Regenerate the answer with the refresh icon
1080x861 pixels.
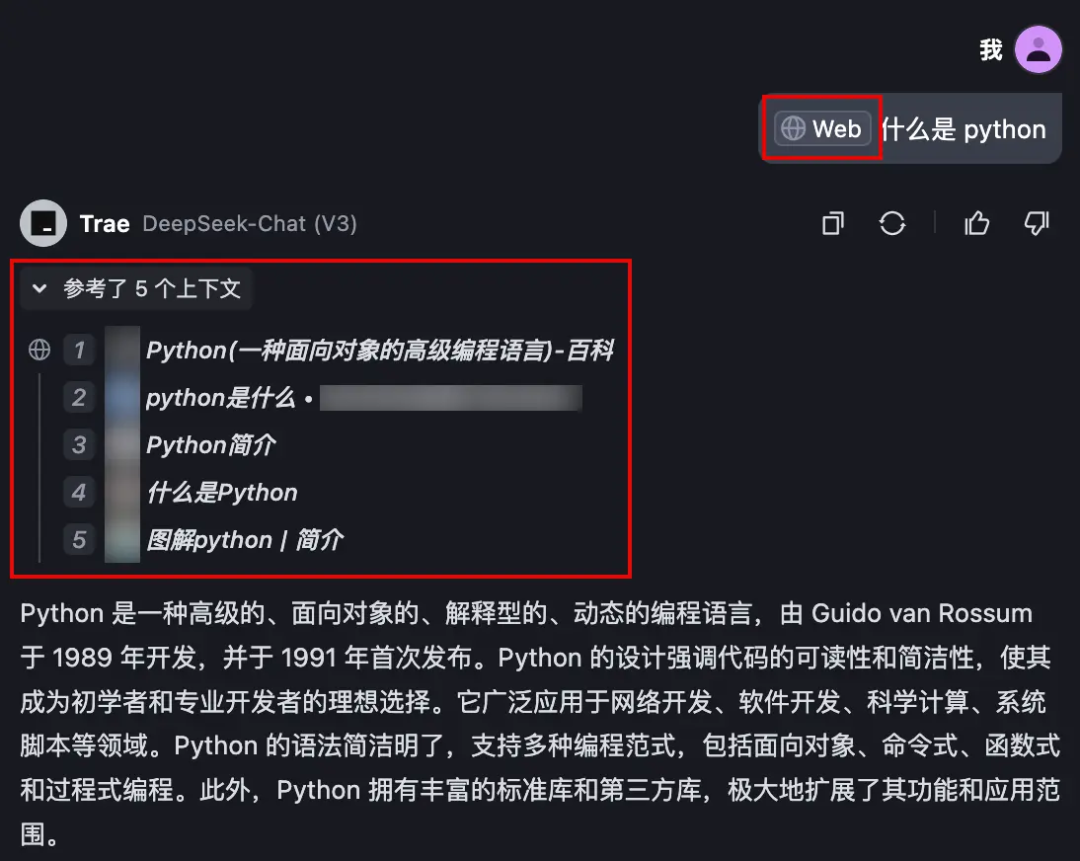(892, 223)
